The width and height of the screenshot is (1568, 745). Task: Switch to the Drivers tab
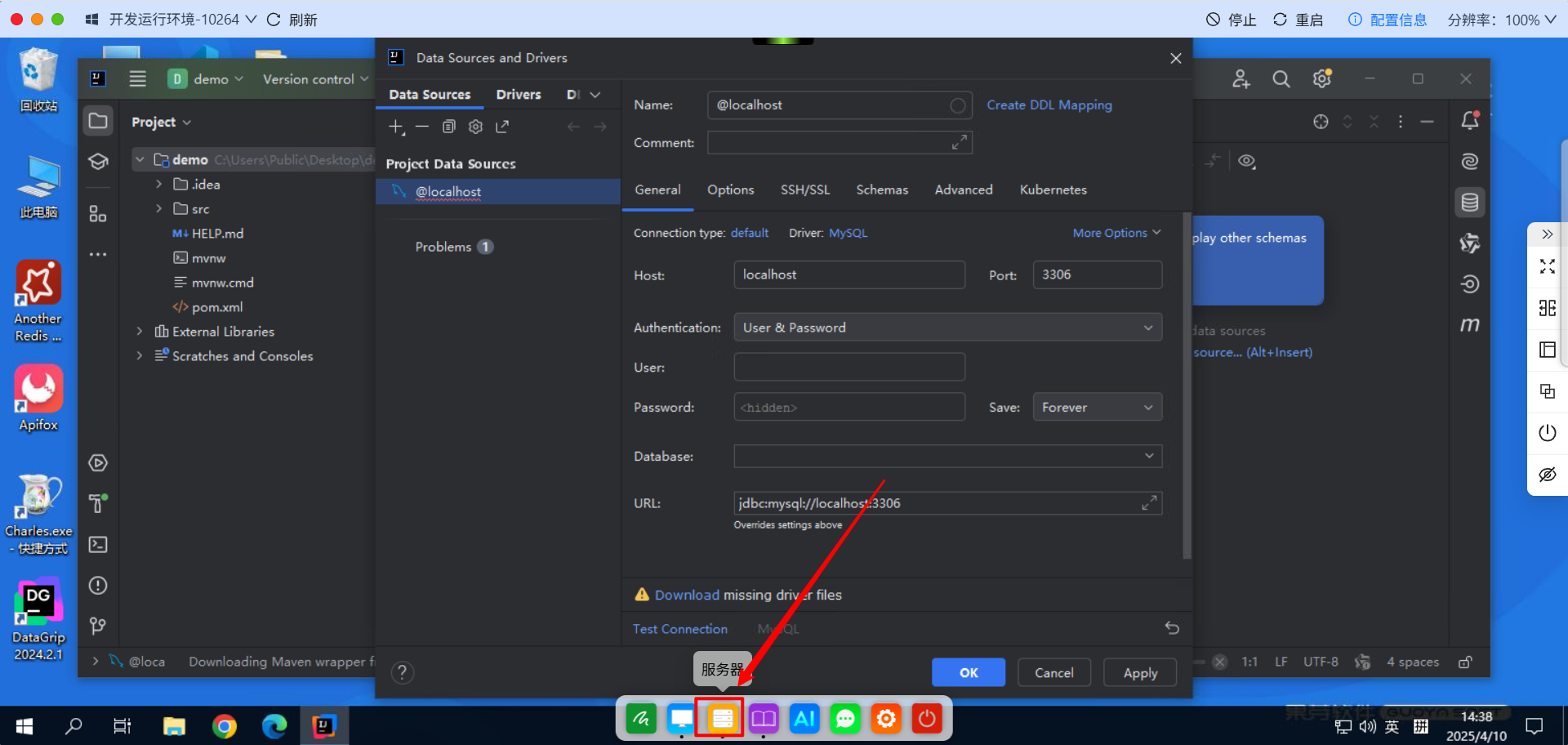coord(519,95)
